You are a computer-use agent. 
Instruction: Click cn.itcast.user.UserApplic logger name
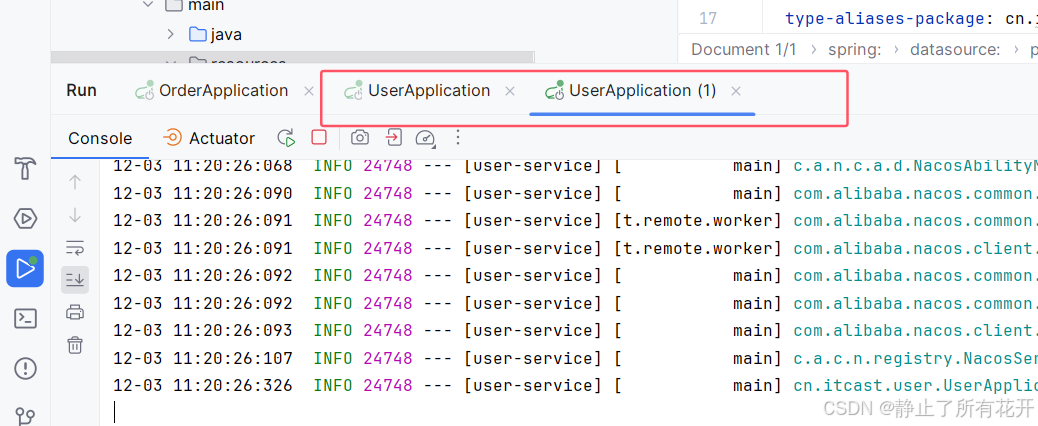coord(916,385)
